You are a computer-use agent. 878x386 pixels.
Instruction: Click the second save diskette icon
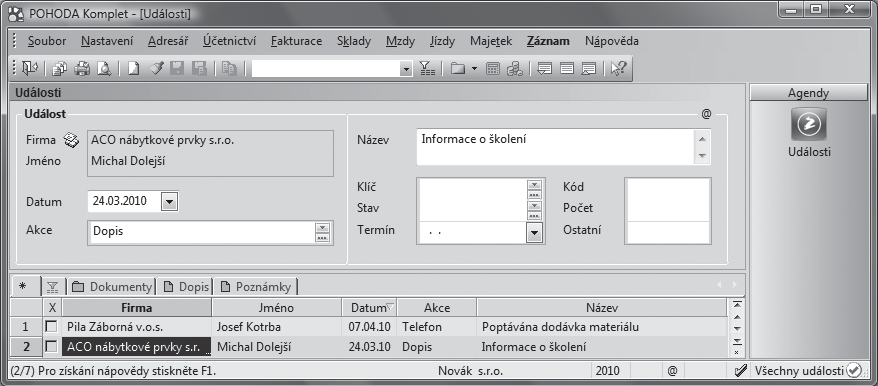click(199, 68)
